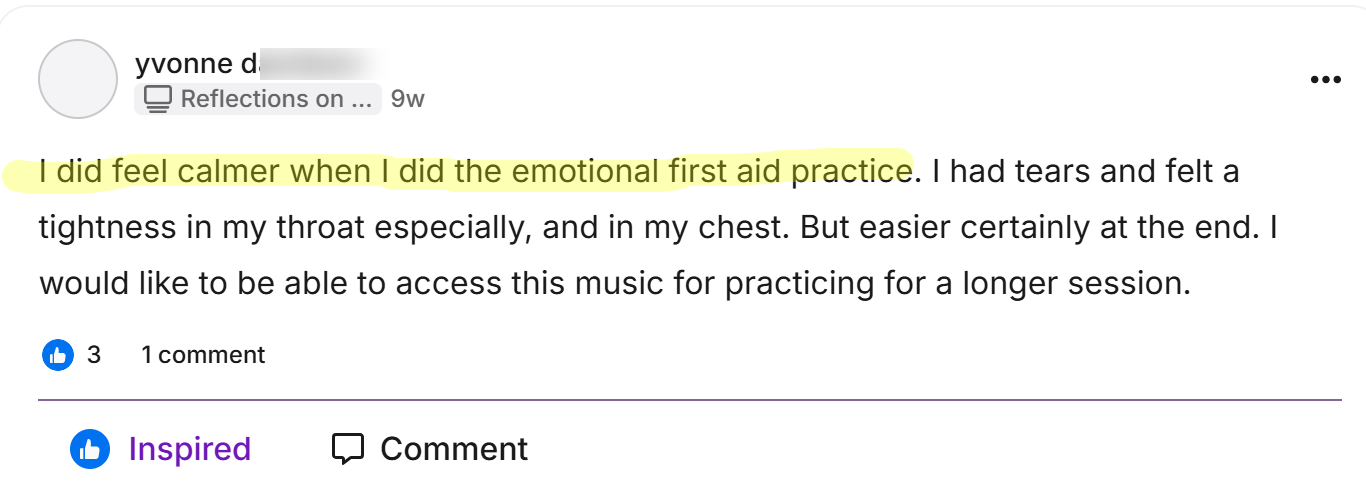Click yvonne's round profile avatar
This screenshot has height=494, width=1366.
click(x=78, y=80)
